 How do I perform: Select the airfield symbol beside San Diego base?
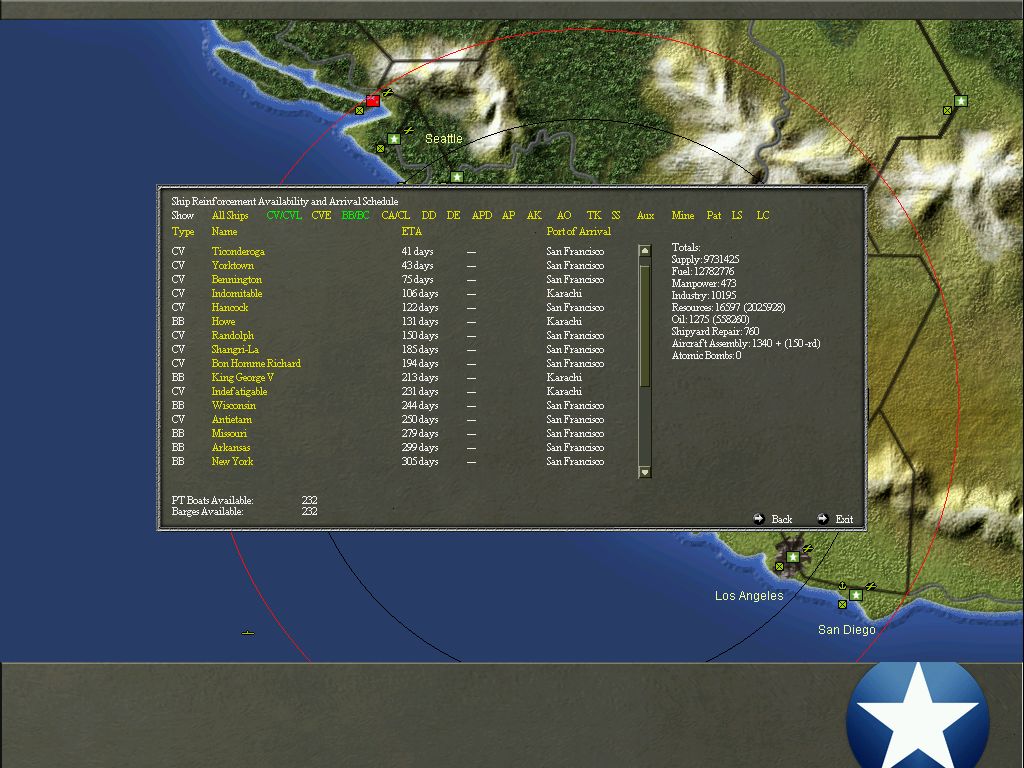pyautogui.click(x=871, y=586)
